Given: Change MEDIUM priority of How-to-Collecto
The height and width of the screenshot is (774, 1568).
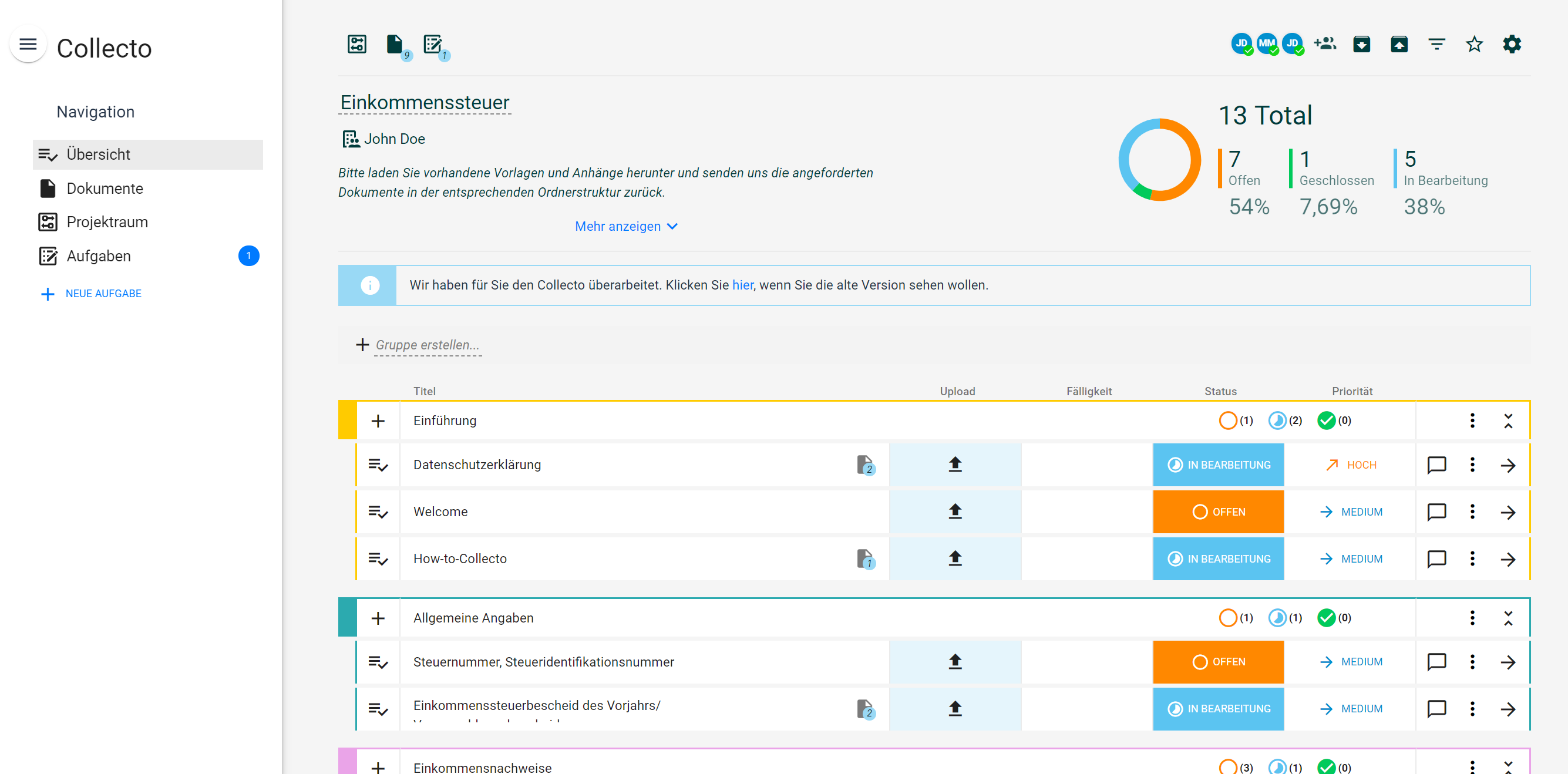Looking at the screenshot, I should click(x=1351, y=558).
